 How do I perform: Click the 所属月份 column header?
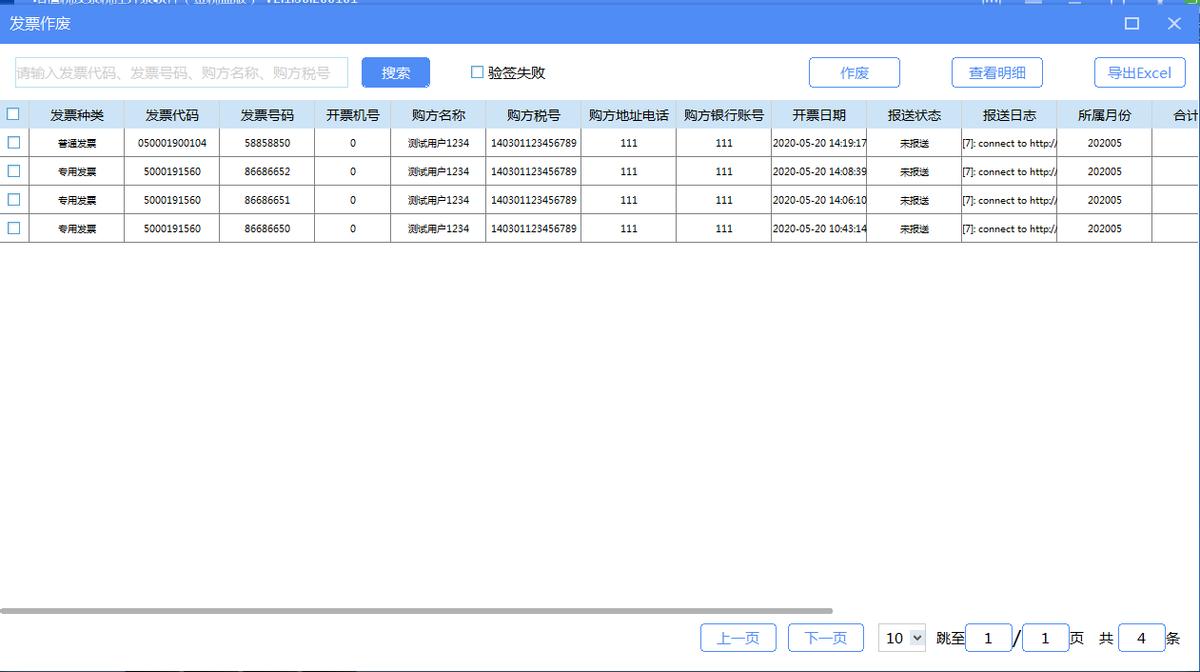click(x=1104, y=115)
